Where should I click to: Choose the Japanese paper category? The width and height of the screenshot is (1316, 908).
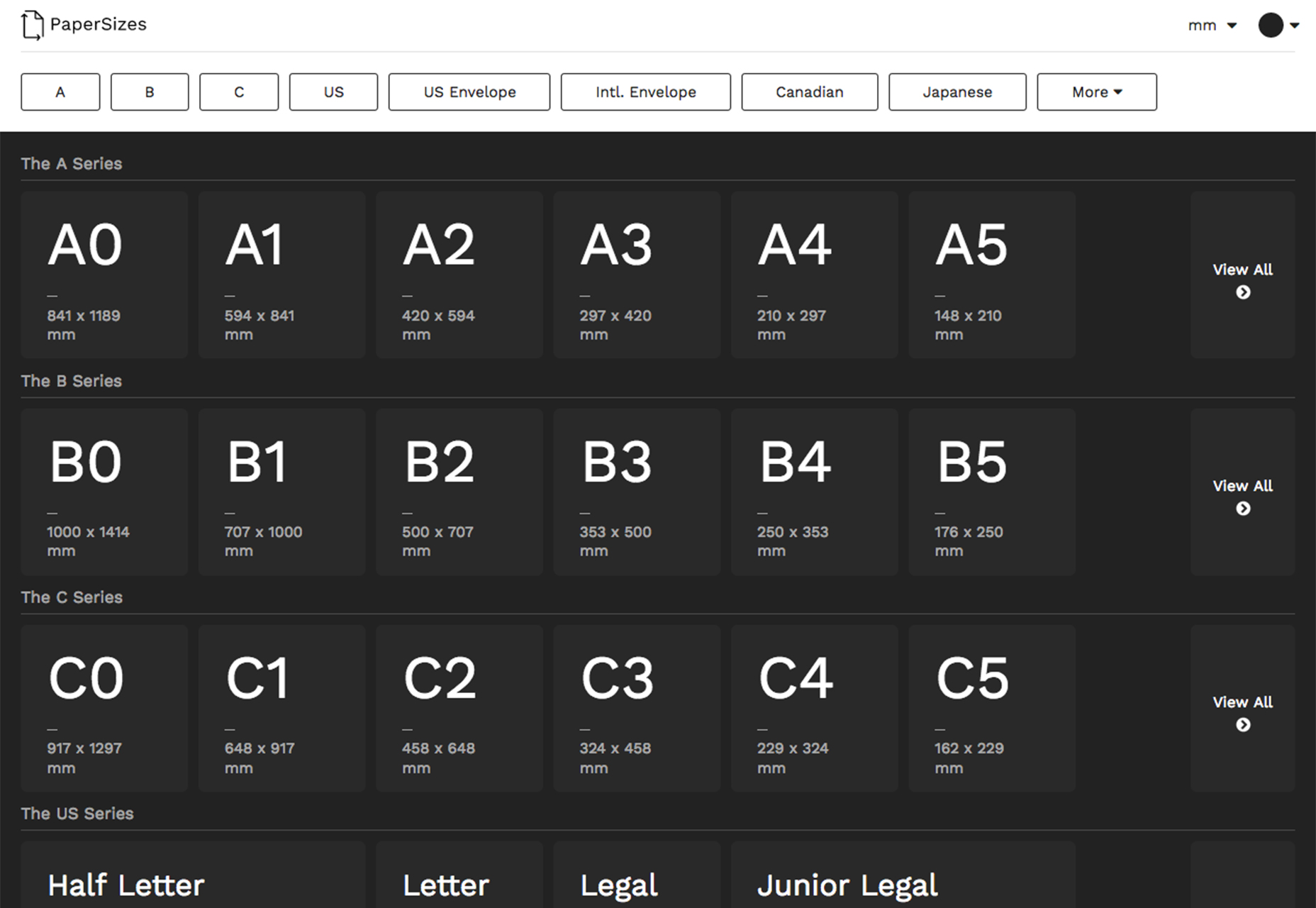point(957,92)
